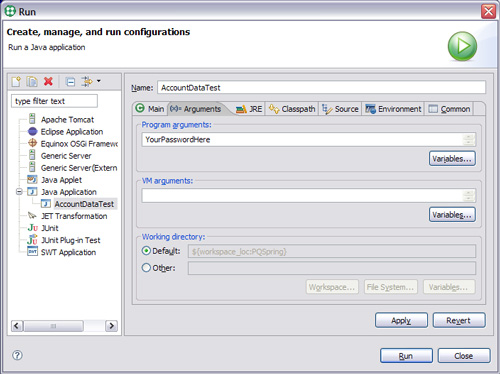Click the Apache Tomcat server icon

(x=32, y=119)
